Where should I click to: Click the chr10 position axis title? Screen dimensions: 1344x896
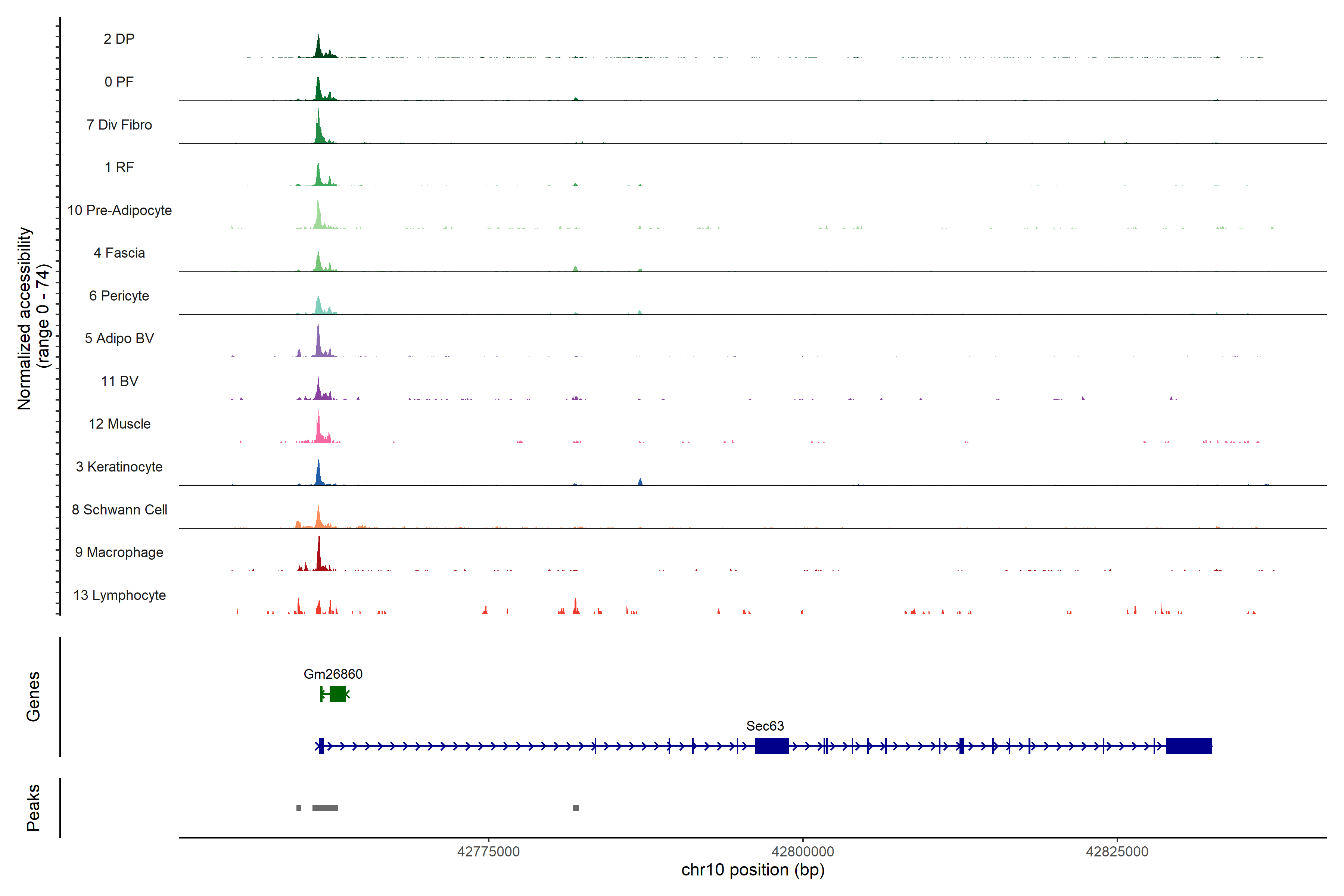pyautogui.click(x=753, y=870)
